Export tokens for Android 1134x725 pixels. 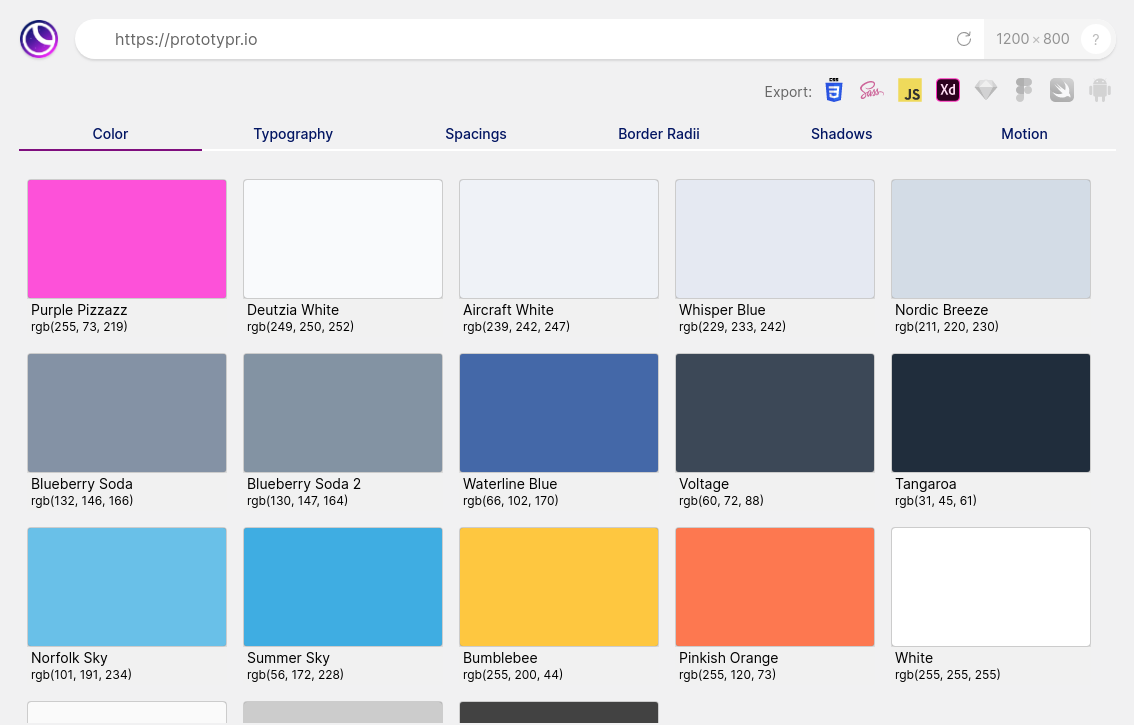click(x=1099, y=90)
